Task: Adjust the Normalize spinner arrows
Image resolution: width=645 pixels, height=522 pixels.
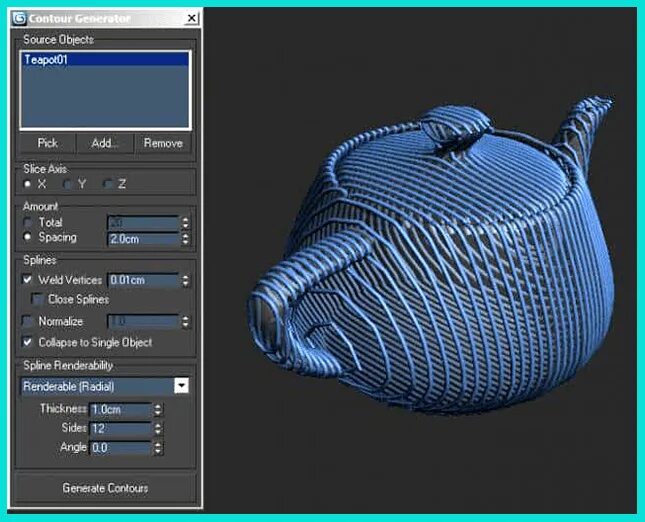Action: point(186,321)
